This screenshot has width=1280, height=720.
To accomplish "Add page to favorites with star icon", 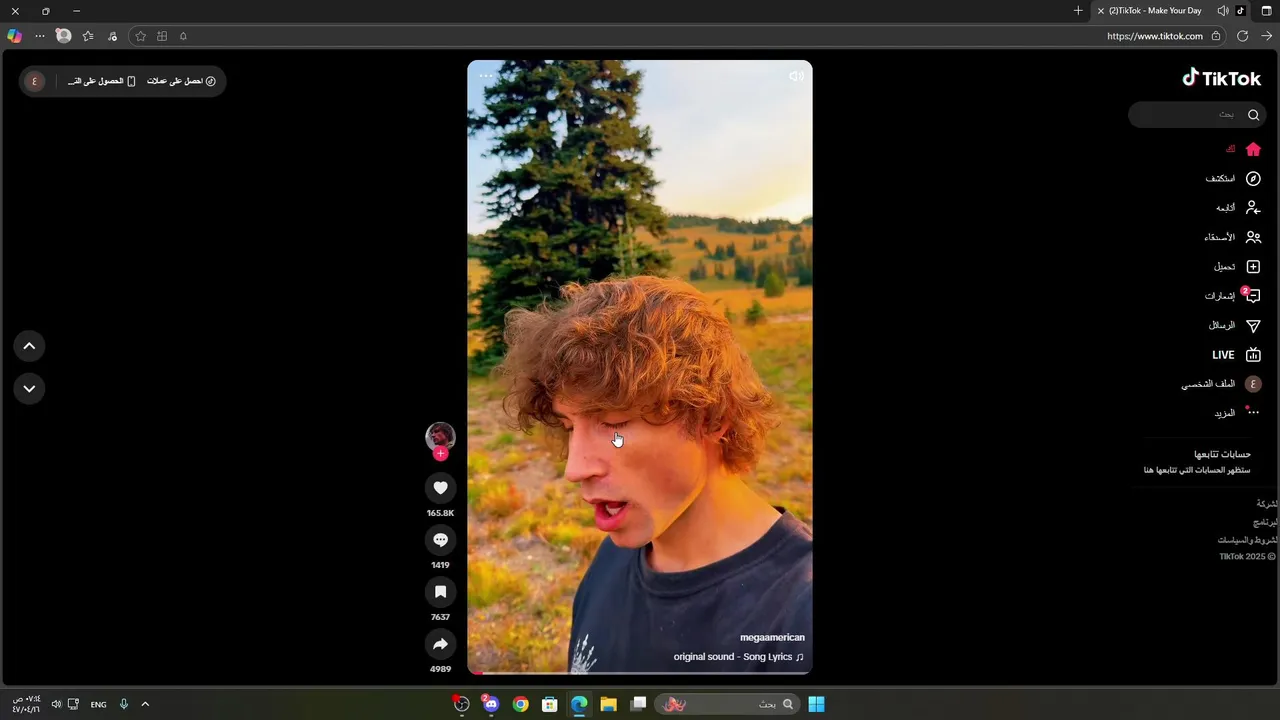I will coord(140,36).
